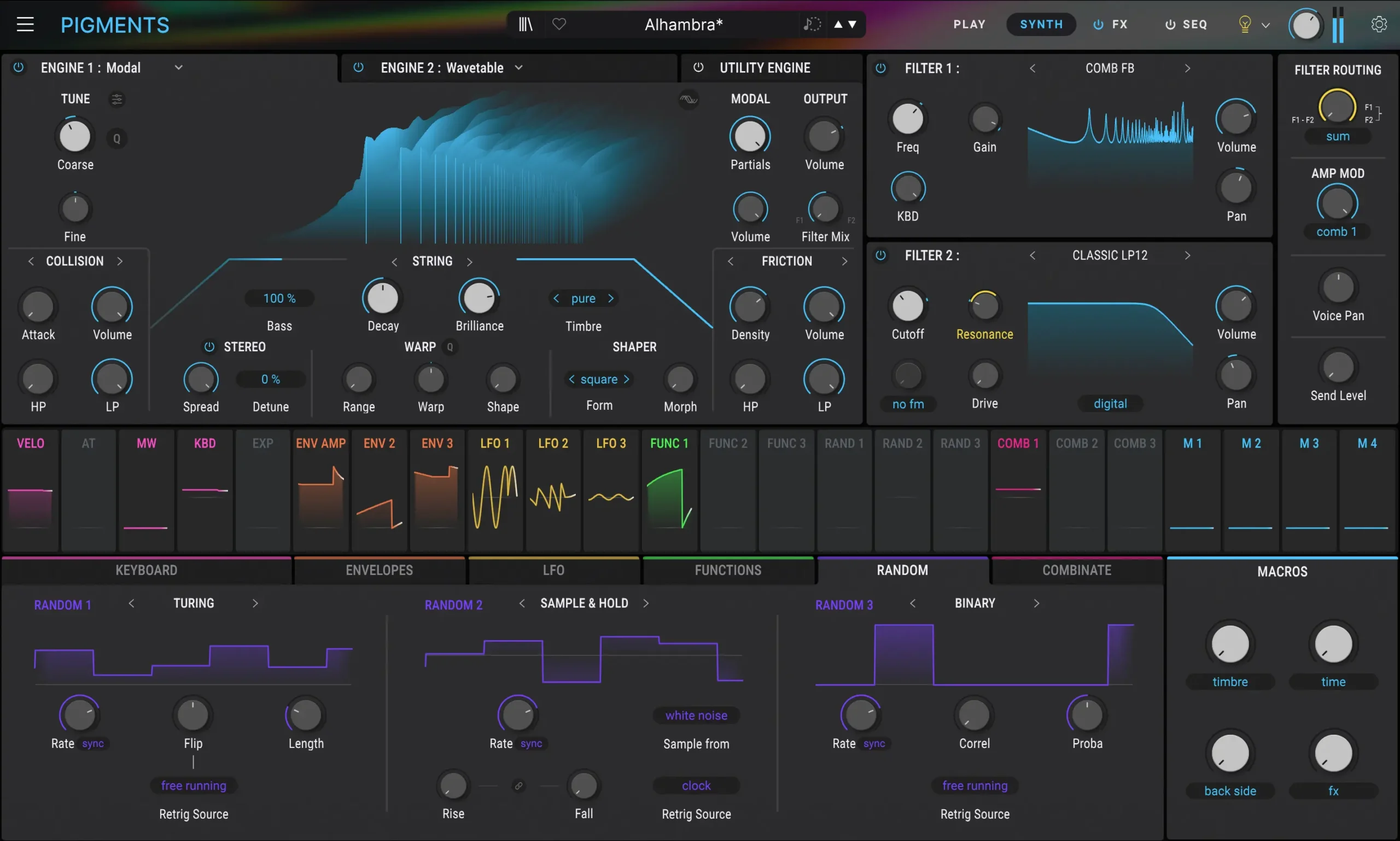Favorite the preset with heart icon

(x=559, y=25)
